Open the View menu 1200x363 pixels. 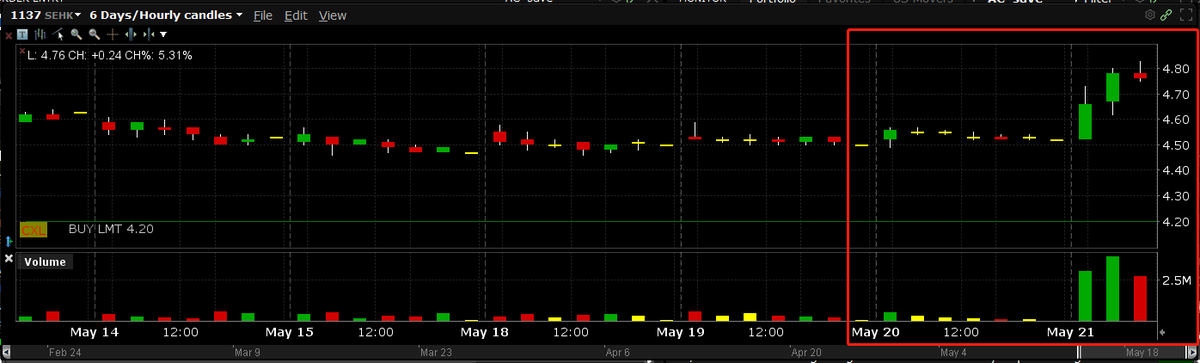tap(332, 15)
